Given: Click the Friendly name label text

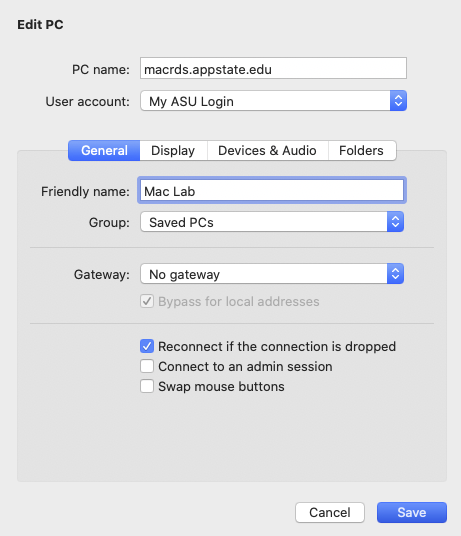Looking at the screenshot, I should 85,191.
